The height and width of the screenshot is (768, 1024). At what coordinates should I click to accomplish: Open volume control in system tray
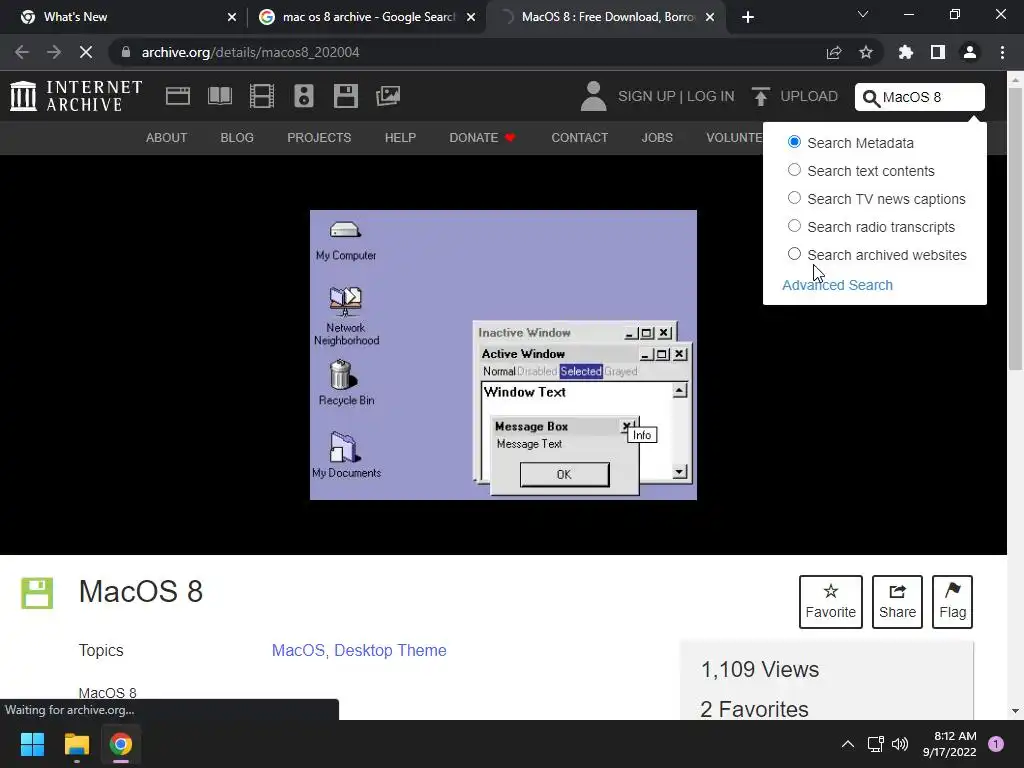(900, 744)
